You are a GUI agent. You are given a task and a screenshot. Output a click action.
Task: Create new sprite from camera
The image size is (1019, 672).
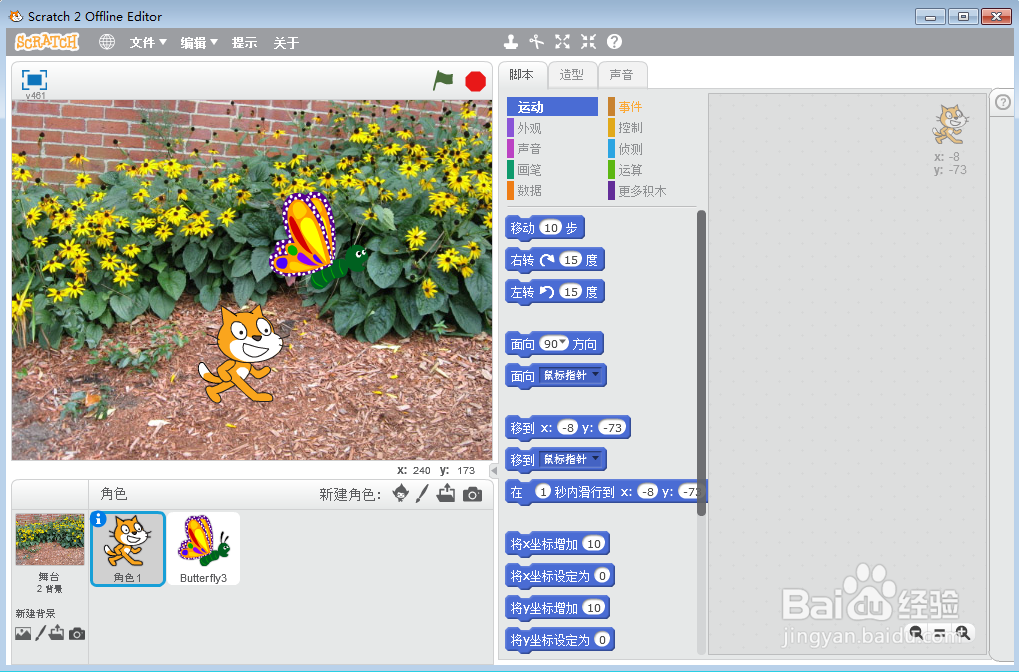[472, 495]
